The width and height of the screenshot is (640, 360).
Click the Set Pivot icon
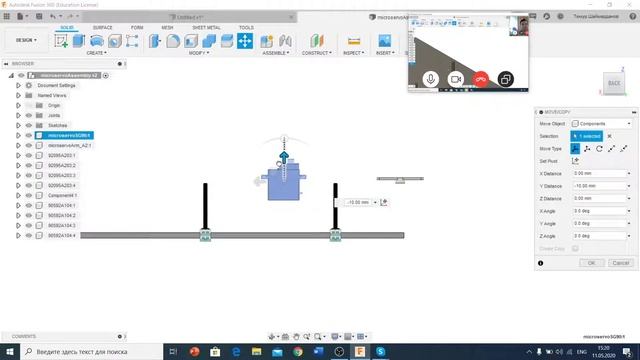[575, 161]
